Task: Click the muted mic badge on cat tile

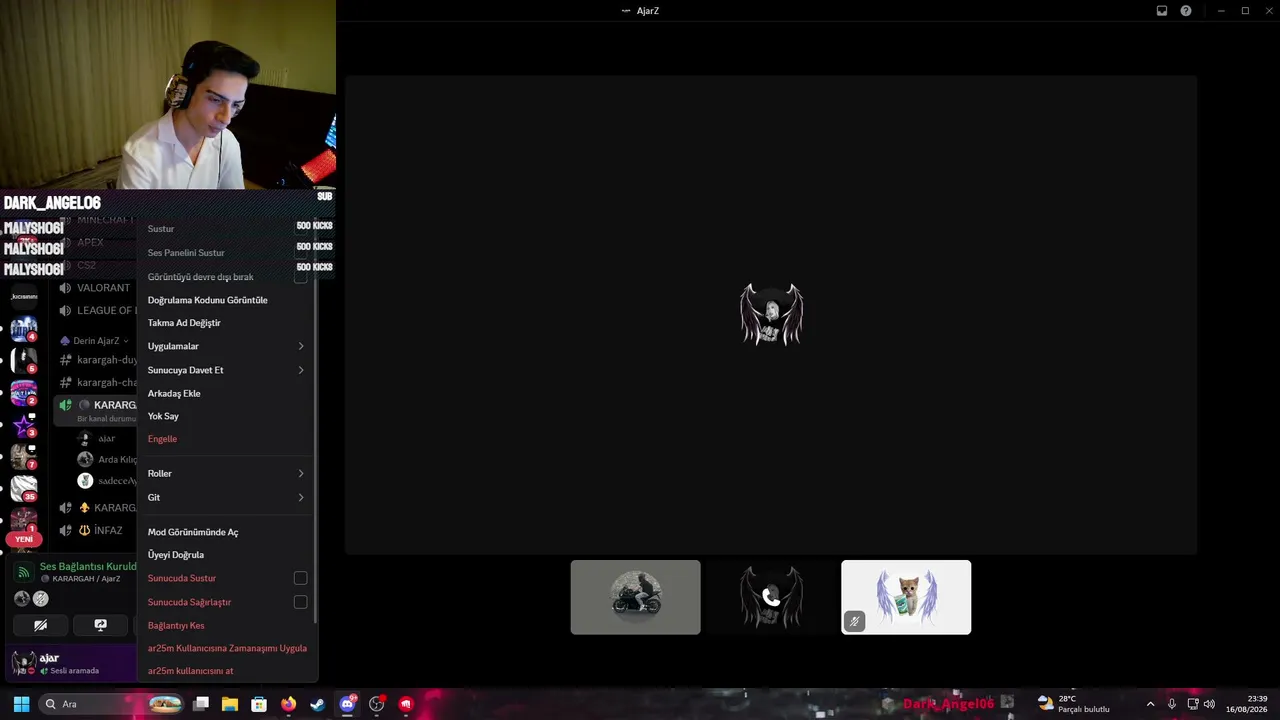Action: coord(854,621)
